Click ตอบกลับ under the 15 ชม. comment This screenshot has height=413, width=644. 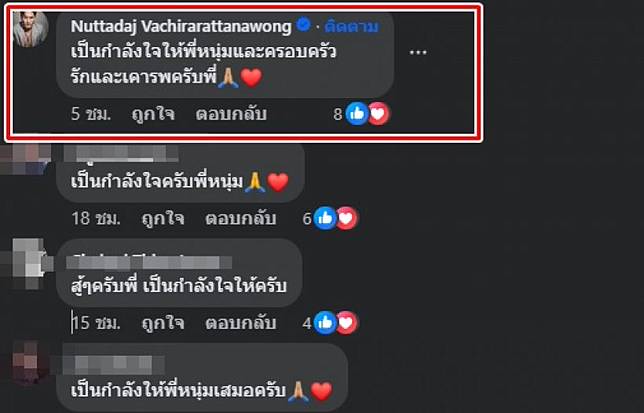pos(241,324)
